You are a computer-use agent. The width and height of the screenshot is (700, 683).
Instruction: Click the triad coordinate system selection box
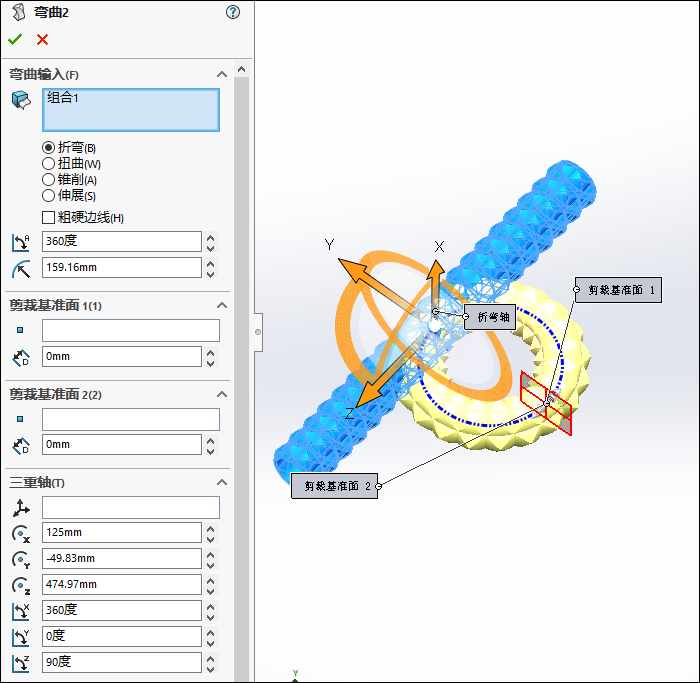(x=130, y=508)
